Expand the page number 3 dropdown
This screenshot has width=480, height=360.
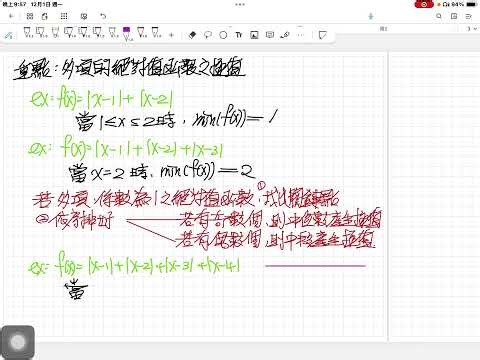(x=471, y=29)
